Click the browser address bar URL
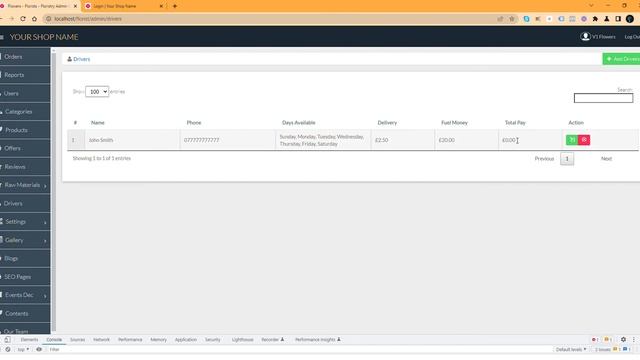 [x=88, y=19]
